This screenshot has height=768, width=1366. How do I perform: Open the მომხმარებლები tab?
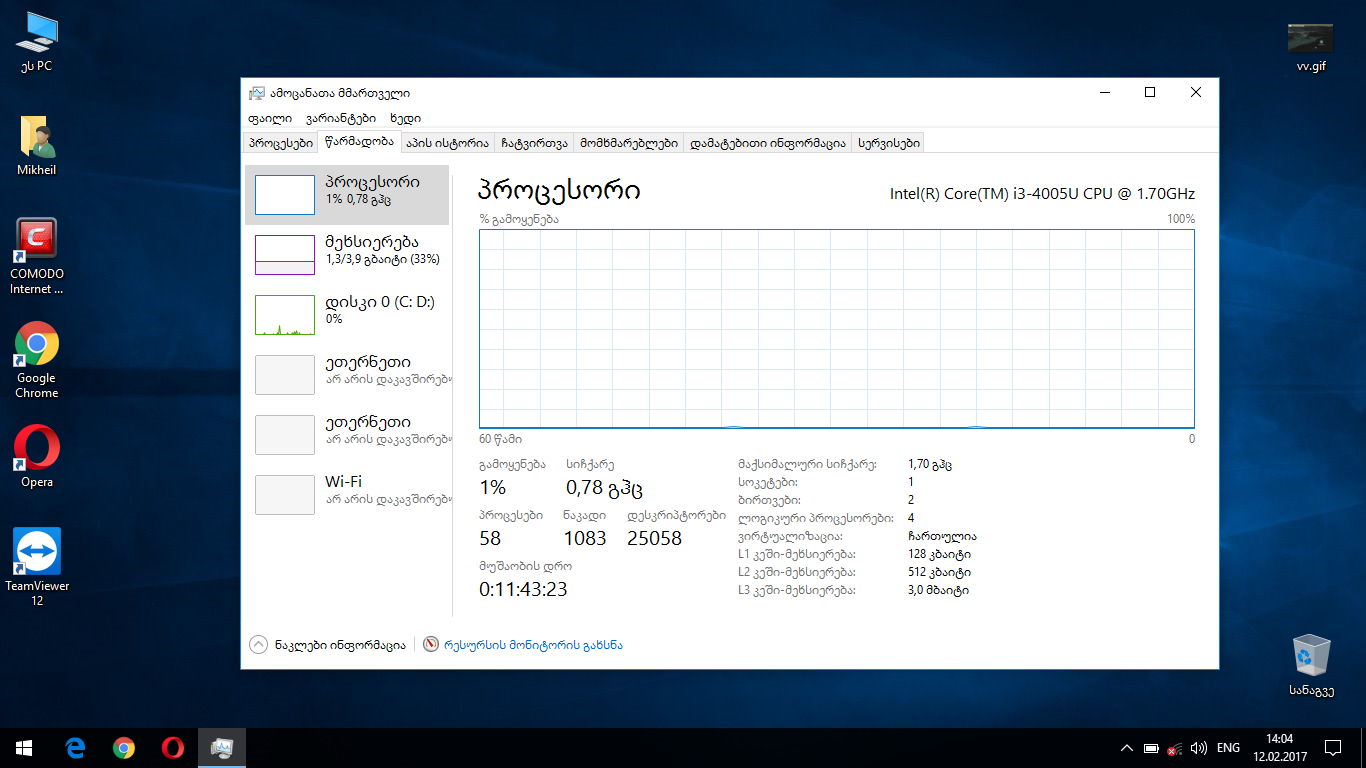(629, 143)
